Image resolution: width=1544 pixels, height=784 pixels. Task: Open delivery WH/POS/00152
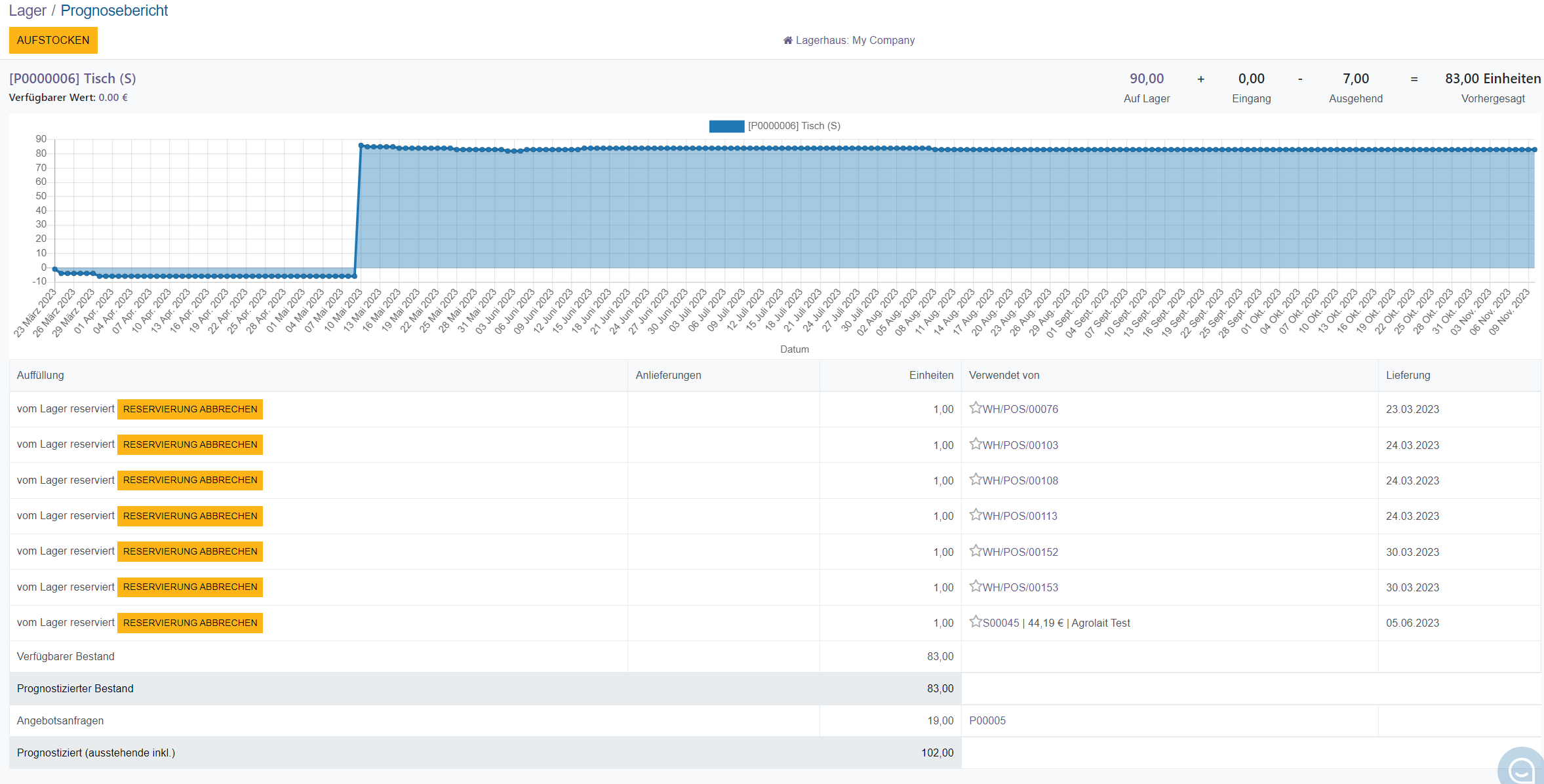point(1020,552)
